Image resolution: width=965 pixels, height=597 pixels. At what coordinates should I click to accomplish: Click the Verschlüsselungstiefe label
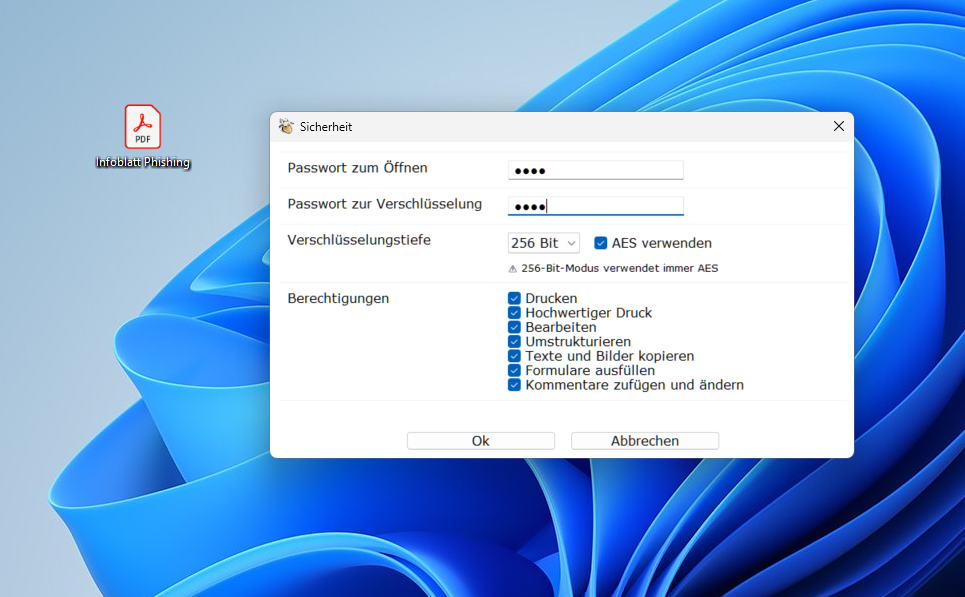(x=359, y=240)
